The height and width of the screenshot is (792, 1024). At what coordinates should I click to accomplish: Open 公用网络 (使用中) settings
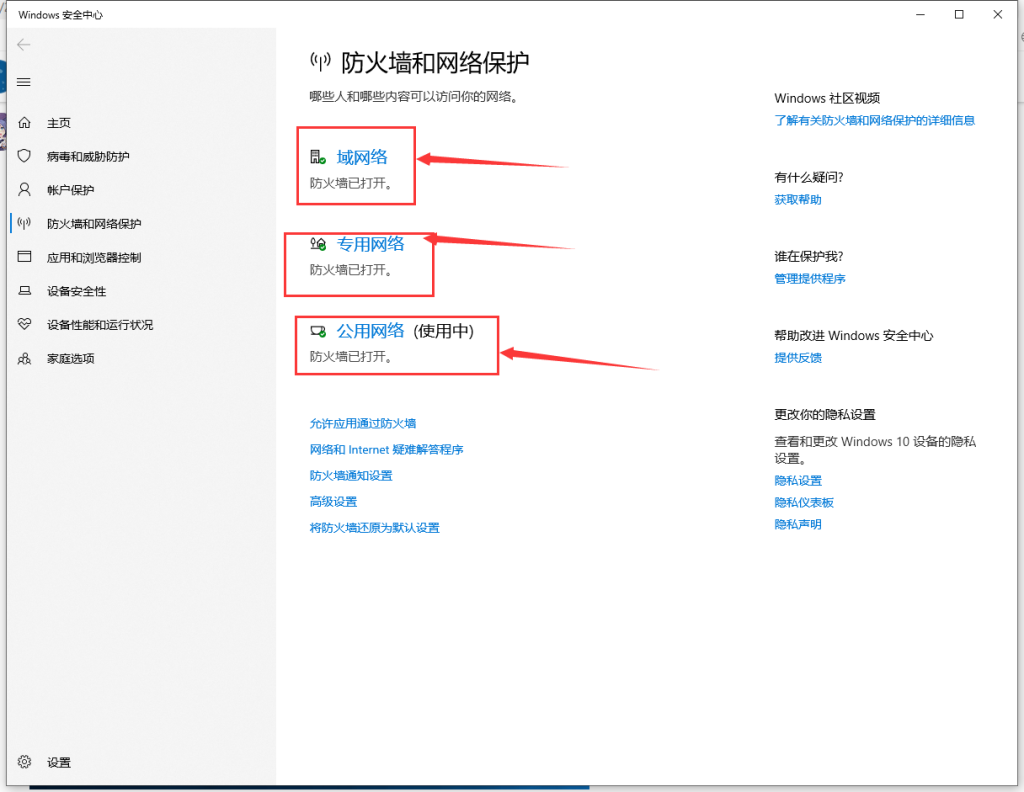(x=370, y=330)
